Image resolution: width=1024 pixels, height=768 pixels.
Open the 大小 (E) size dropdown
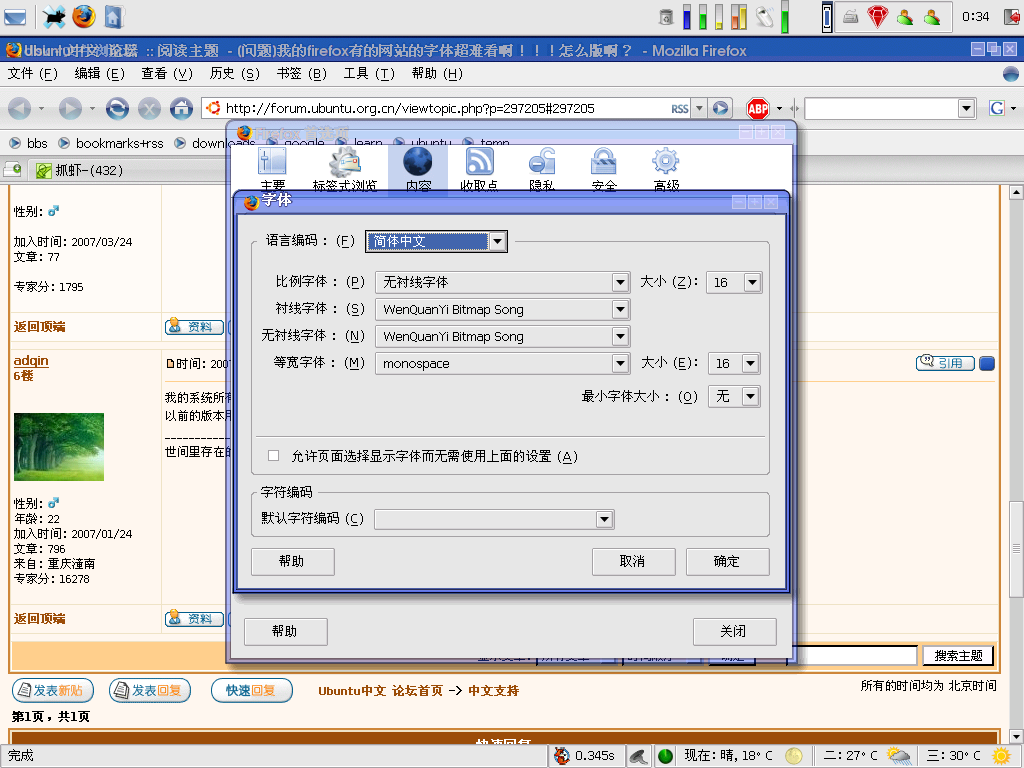click(734, 363)
